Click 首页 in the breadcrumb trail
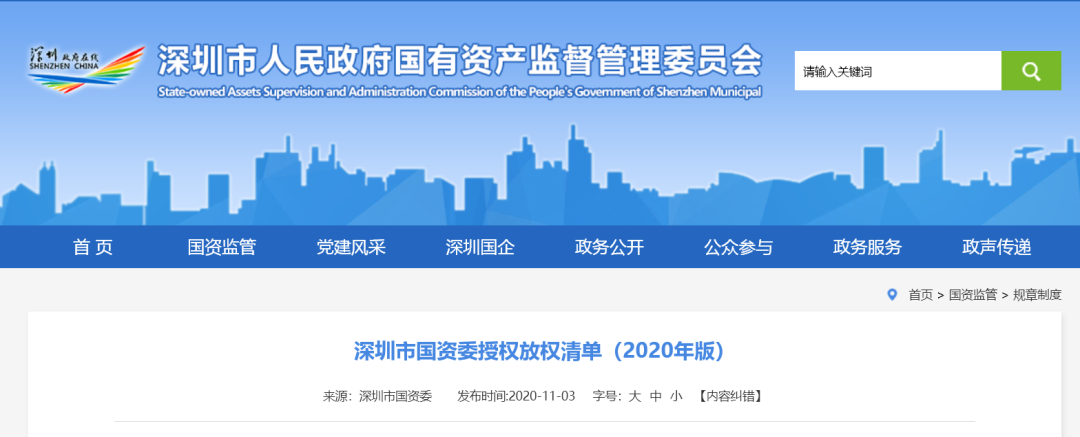1080x437 pixels. pyautogui.click(x=920, y=295)
